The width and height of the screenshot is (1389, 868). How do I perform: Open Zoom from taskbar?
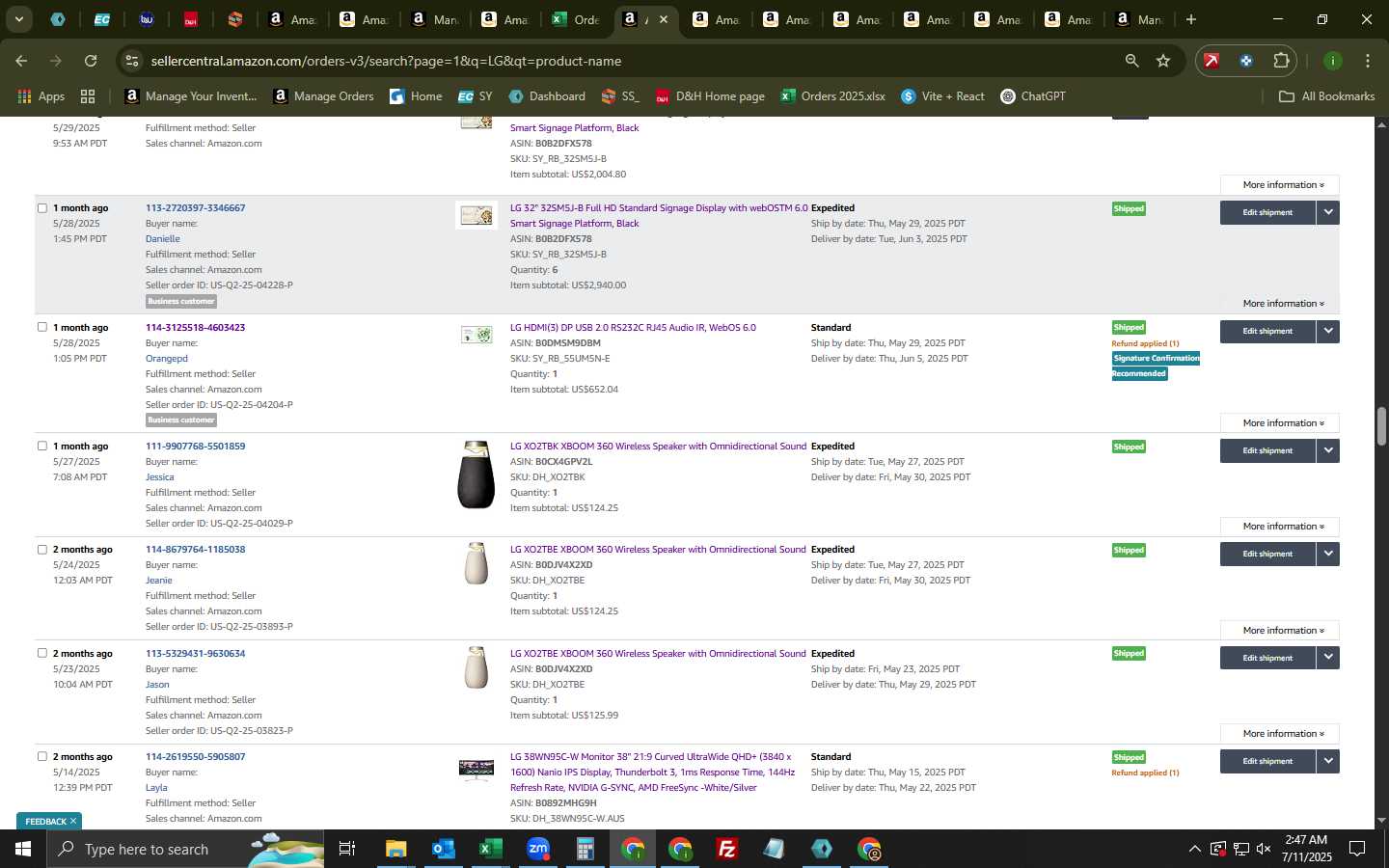[537, 849]
